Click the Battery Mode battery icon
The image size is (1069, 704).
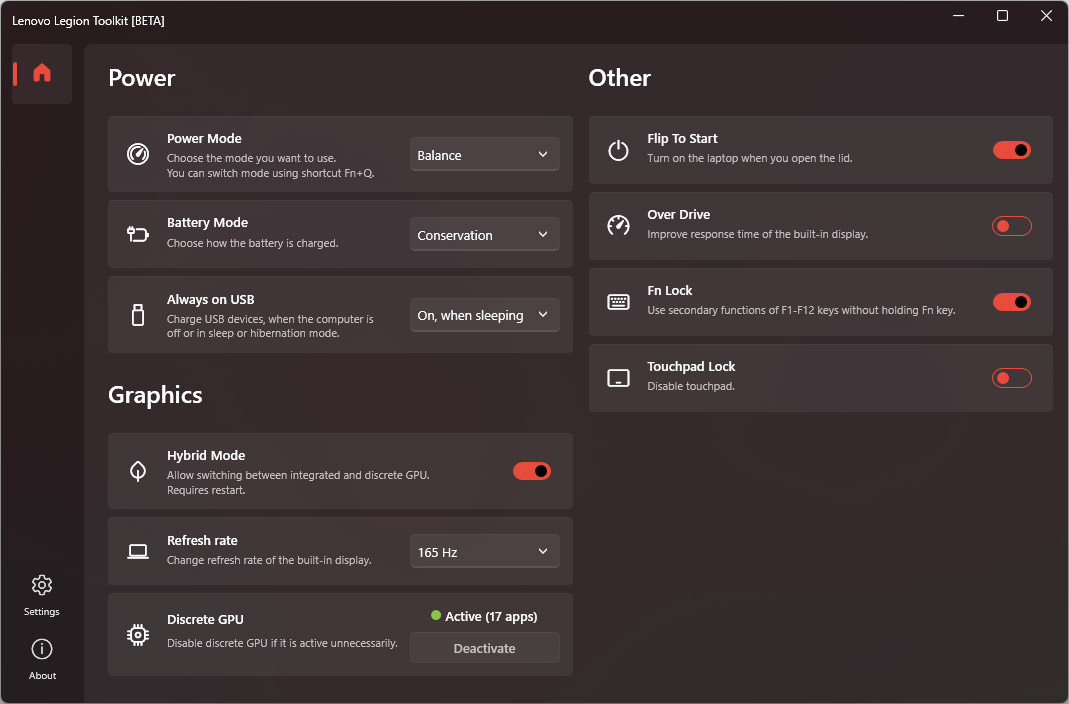coord(138,234)
